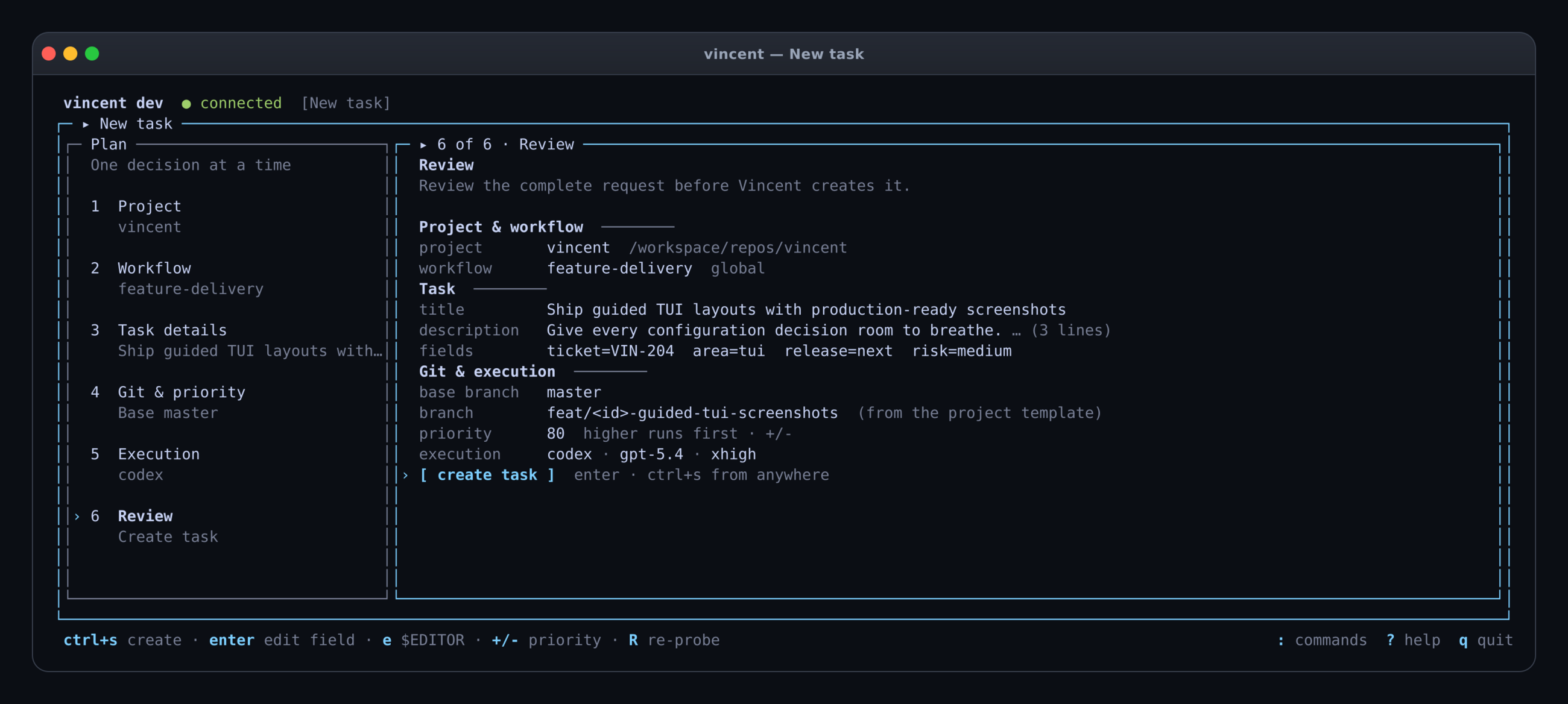Click field release=next

coord(838,351)
